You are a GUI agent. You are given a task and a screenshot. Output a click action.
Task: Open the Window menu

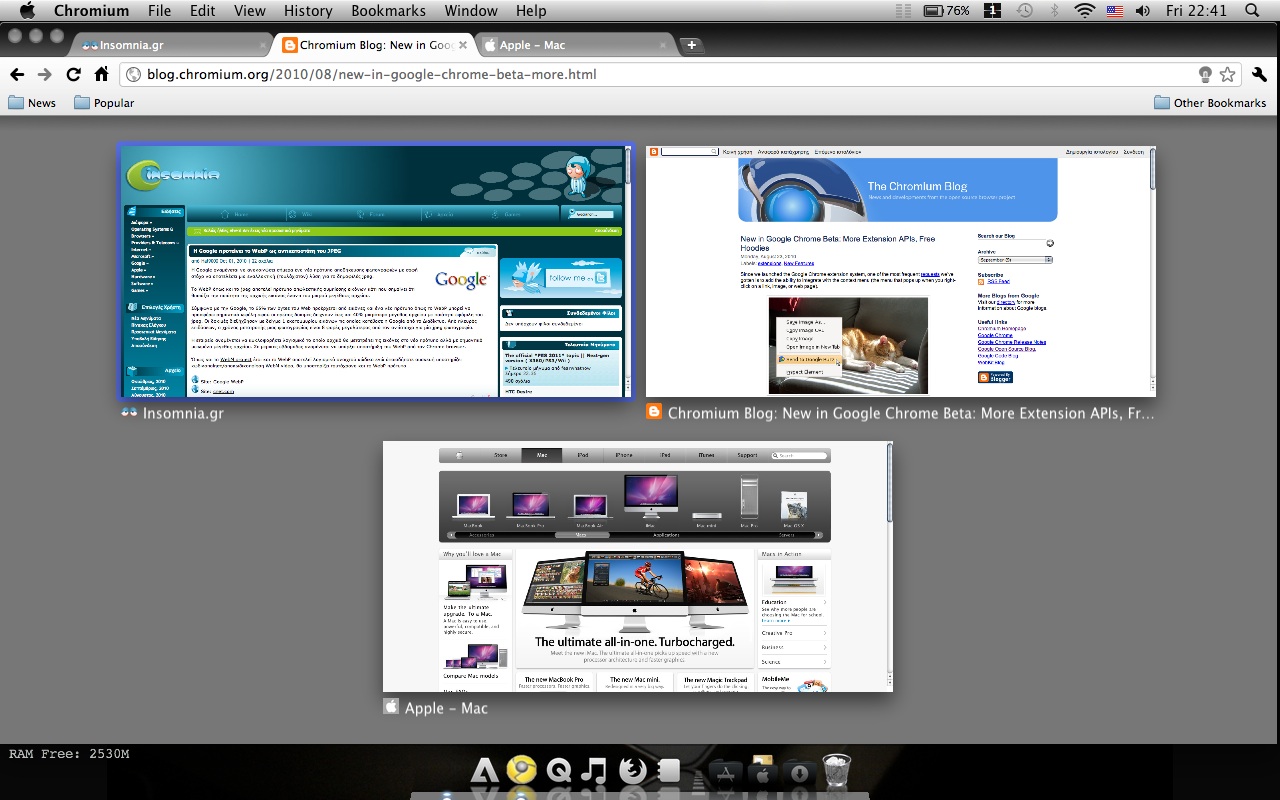click(x=471, y=11)
